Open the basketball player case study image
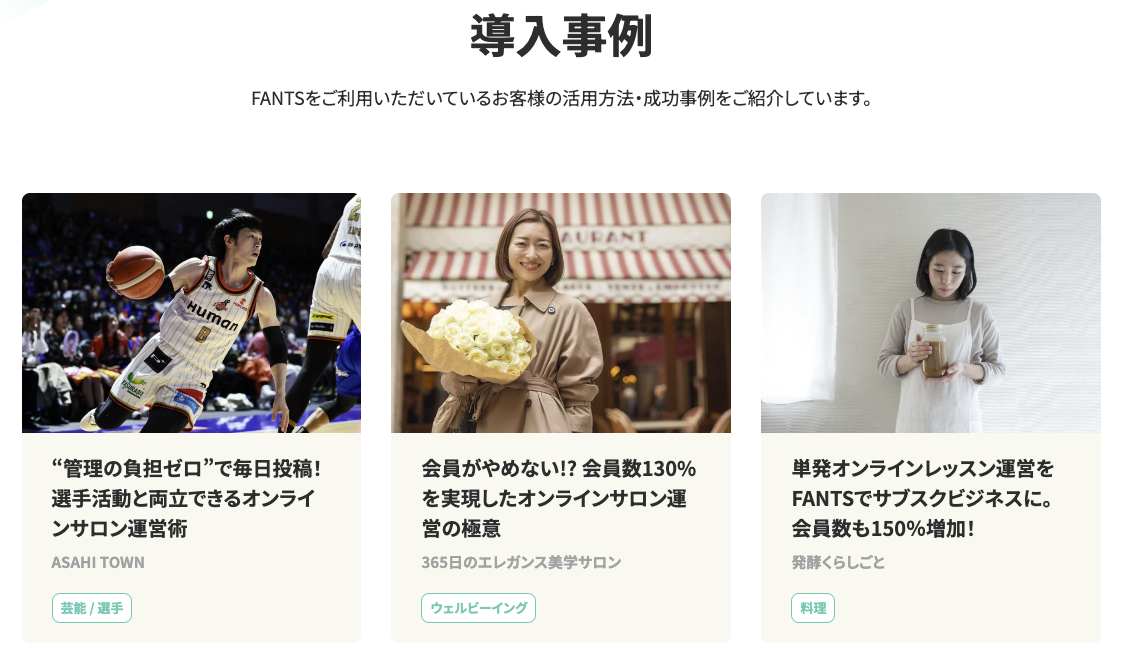 [191, 313]
